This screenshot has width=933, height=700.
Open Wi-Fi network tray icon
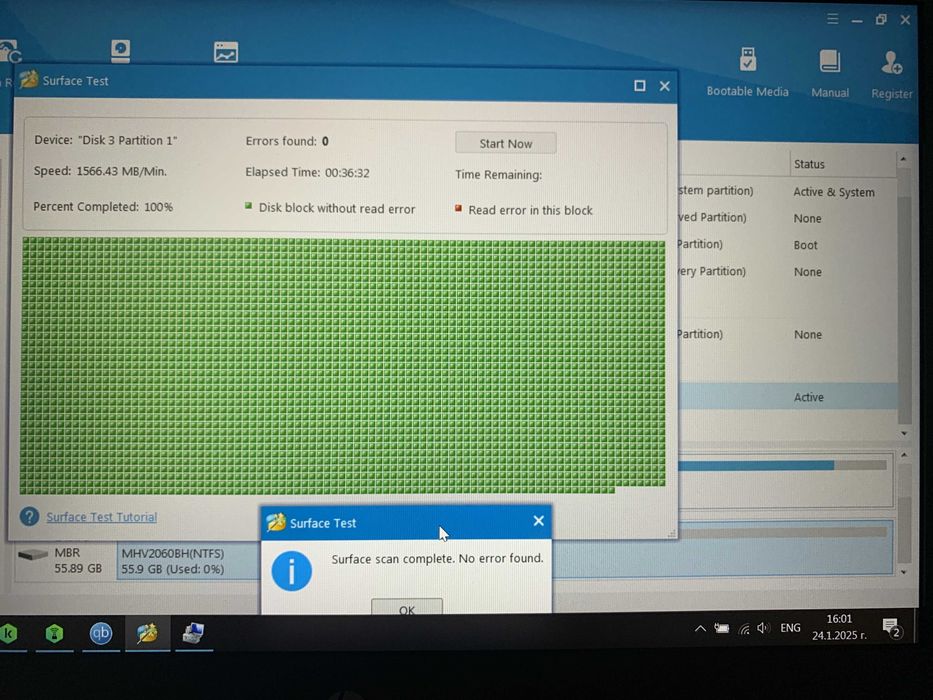(x=744, y=629)
